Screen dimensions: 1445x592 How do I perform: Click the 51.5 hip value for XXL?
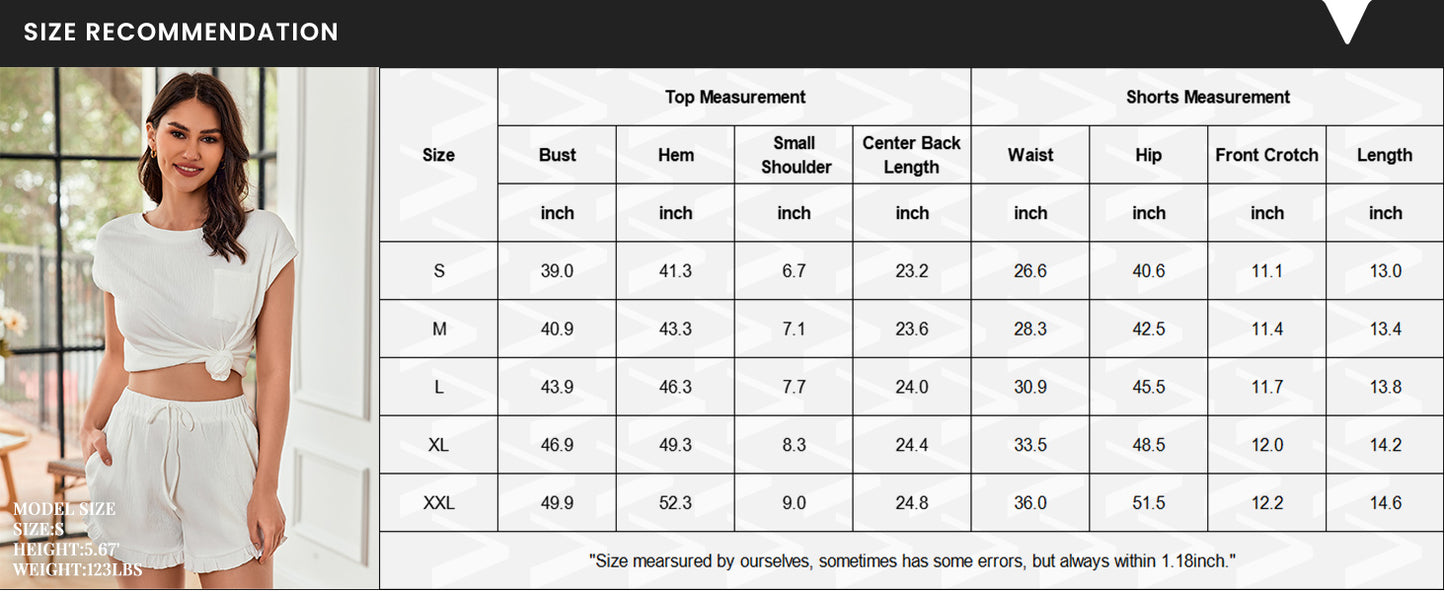click(x=1149, y=503)
